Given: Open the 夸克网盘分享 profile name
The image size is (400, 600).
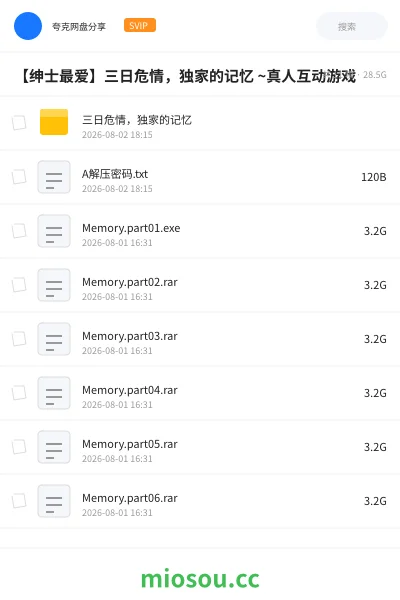Looking at the screenshot, I should tap(79, 26).
